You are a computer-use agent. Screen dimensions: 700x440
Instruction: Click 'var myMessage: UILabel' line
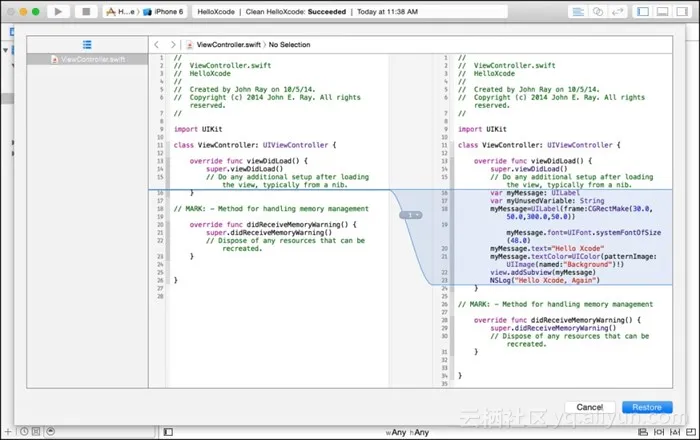(x=535, y=193)
